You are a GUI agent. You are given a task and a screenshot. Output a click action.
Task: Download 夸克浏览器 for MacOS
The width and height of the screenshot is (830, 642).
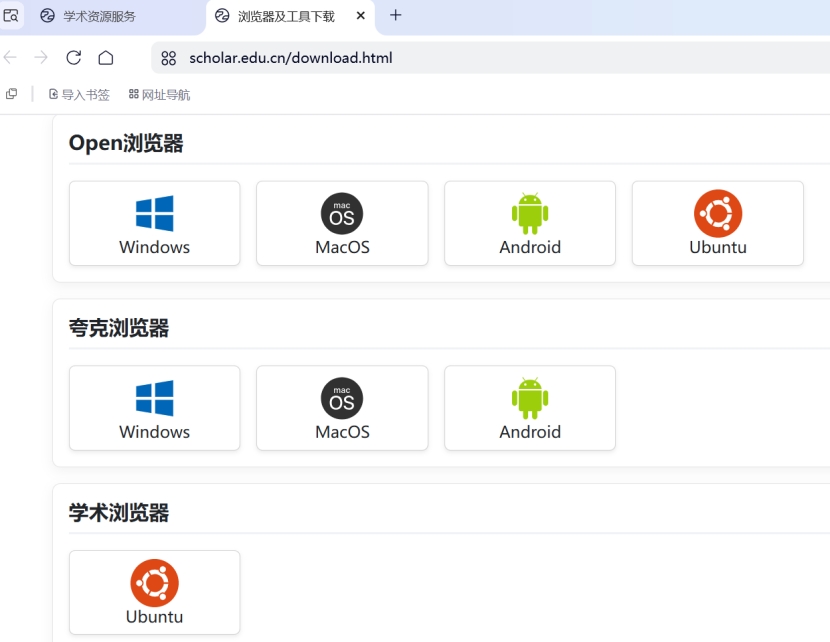[x=342, y=408]
